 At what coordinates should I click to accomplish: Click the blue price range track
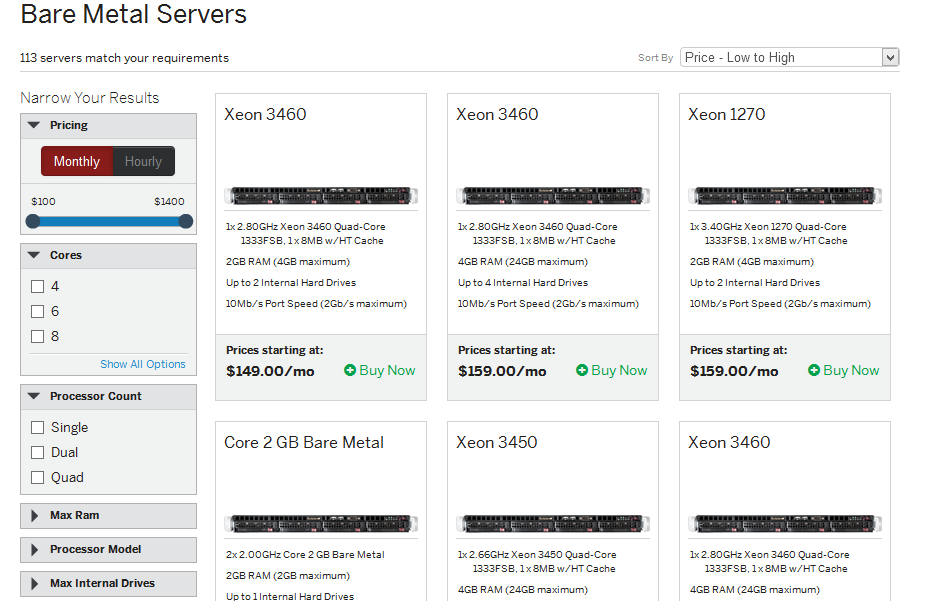[109, 221]
